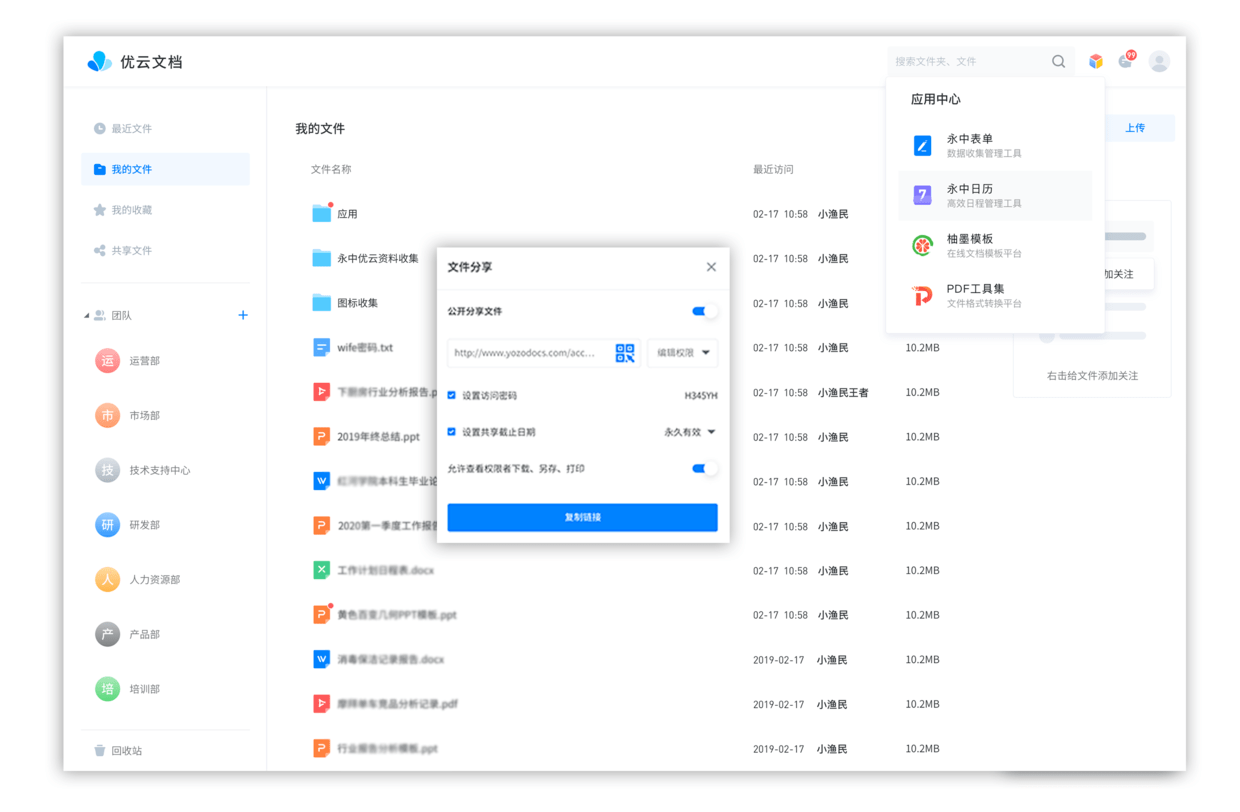Show QR code for share link

pos(625,353)
